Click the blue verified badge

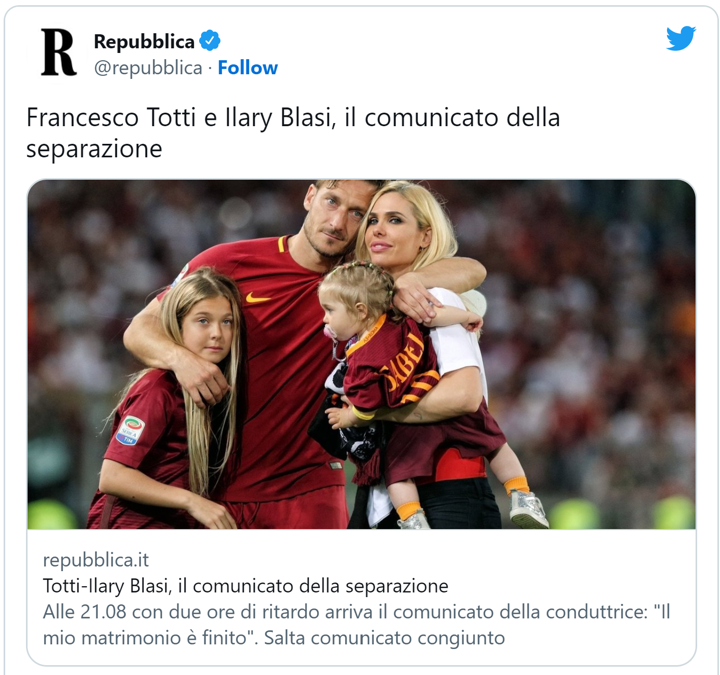(x=210, y=41)
